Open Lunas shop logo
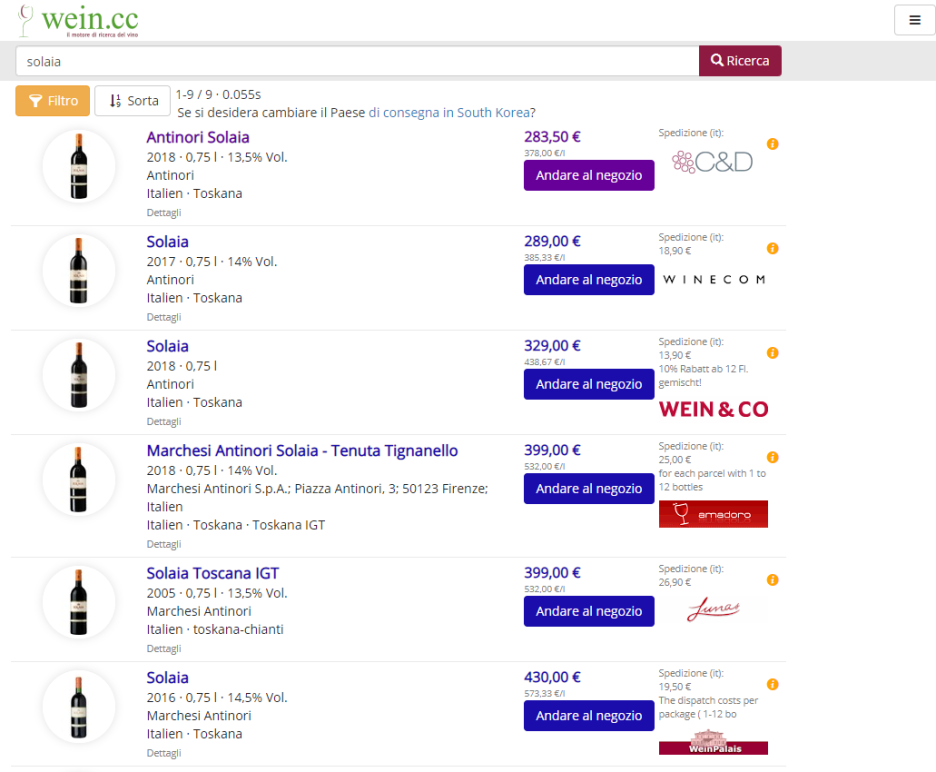Screen dimensions: 936x772 point(713,609)
